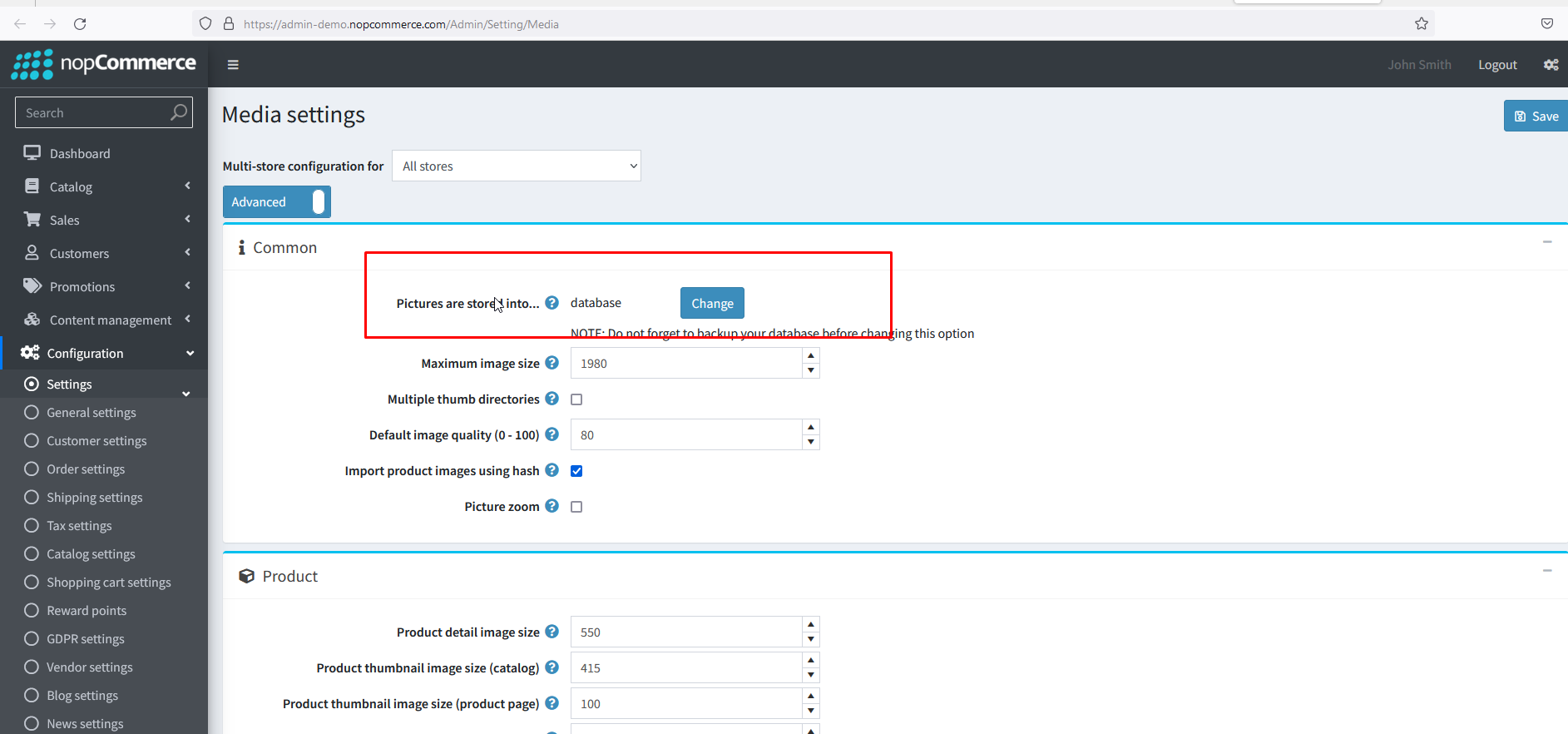Open Shipping settings in sidebar

click(x=95, y=497)
